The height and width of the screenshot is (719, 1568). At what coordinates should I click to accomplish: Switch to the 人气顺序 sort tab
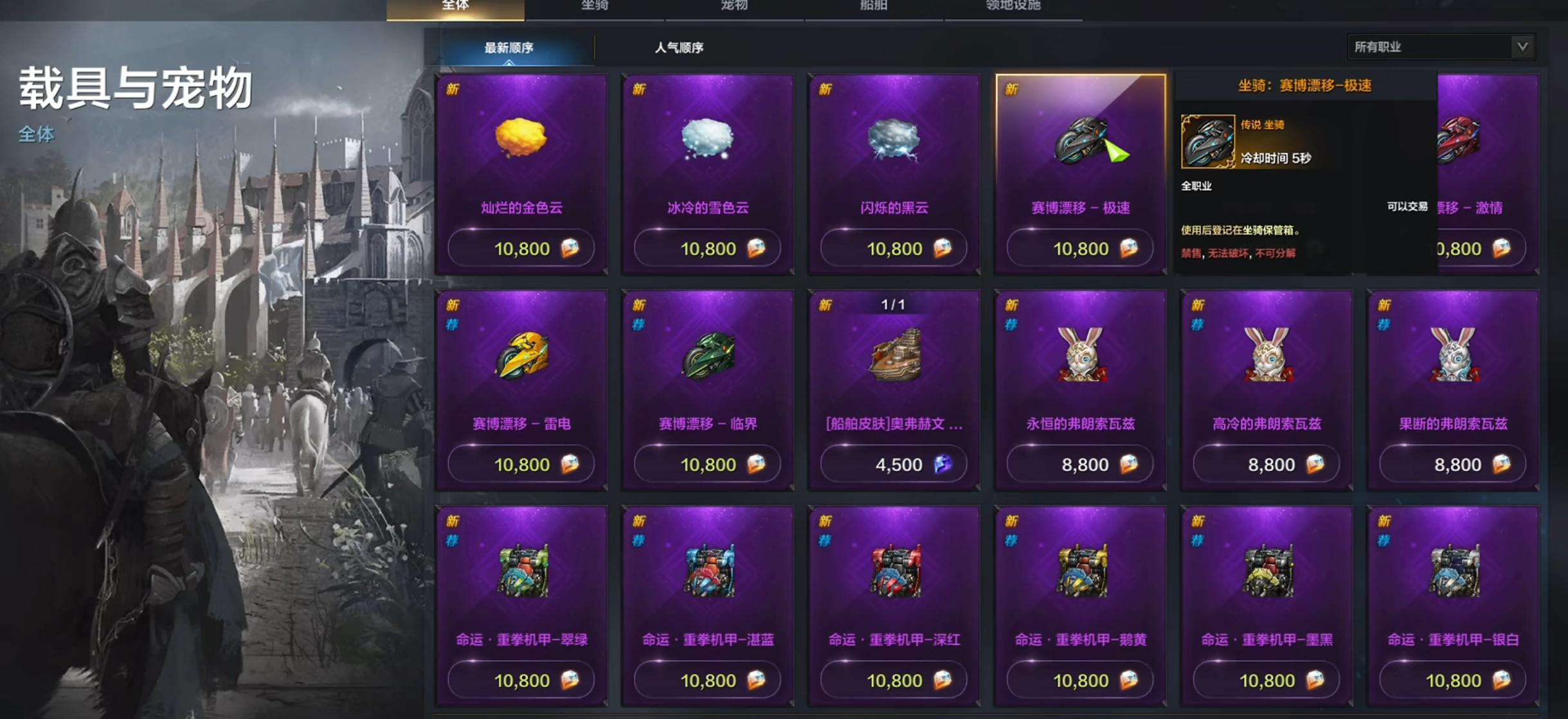pos(679,48)
